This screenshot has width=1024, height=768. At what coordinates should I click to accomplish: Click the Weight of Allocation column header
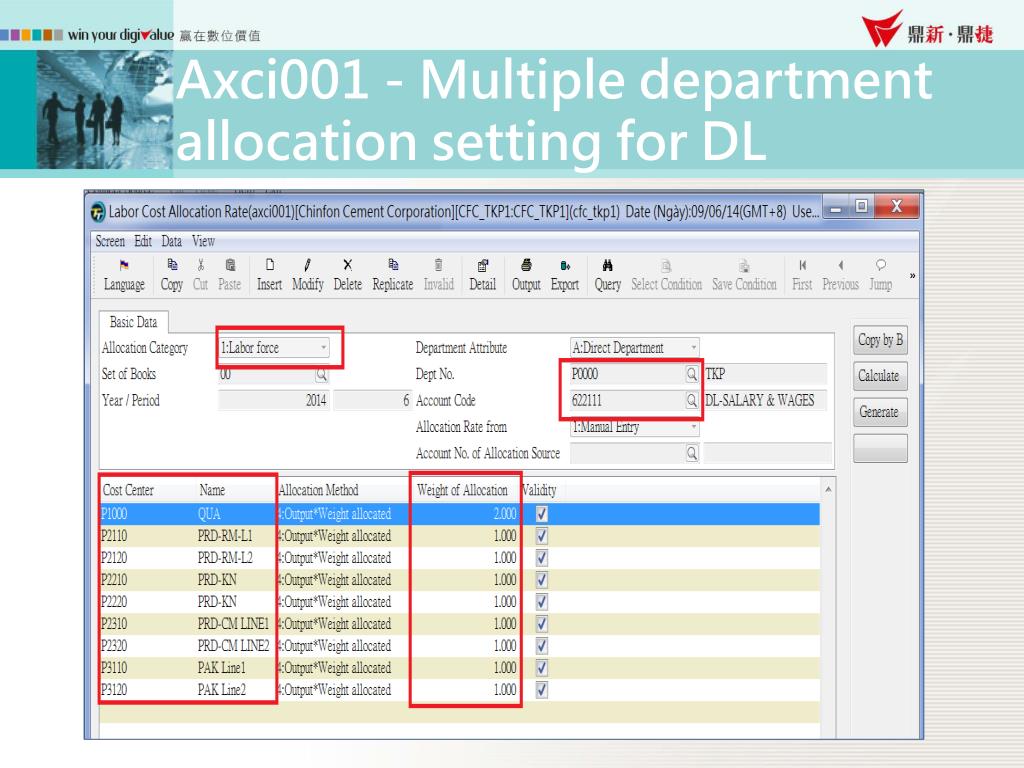click(462, 490)
